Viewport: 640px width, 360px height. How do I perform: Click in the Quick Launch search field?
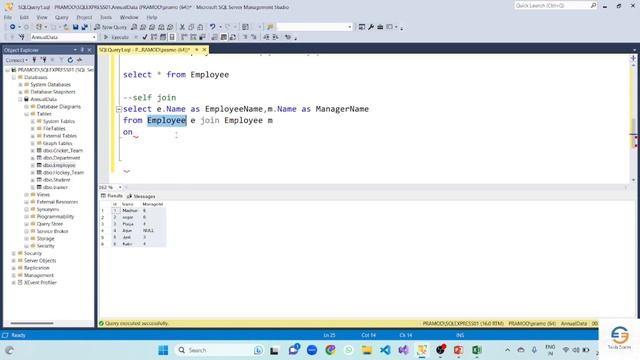(x=552, y=6)
